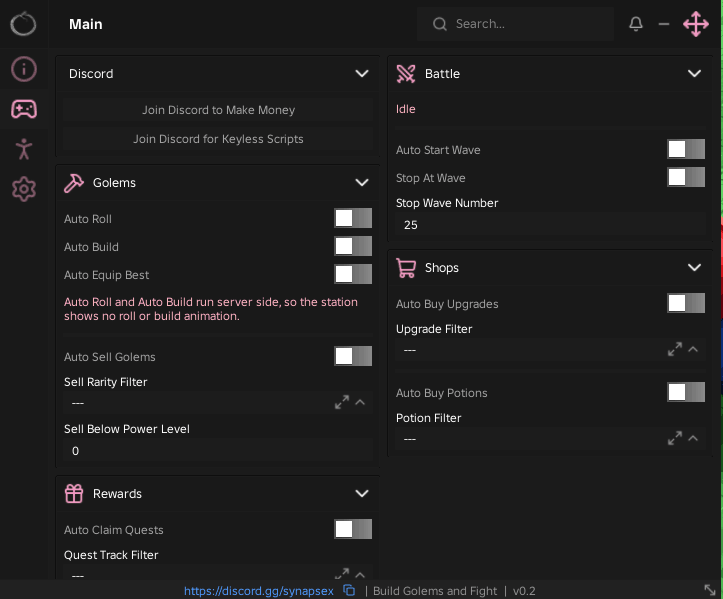
Task: Click the search magnifier icon
Action: click(x=440, y=24)
